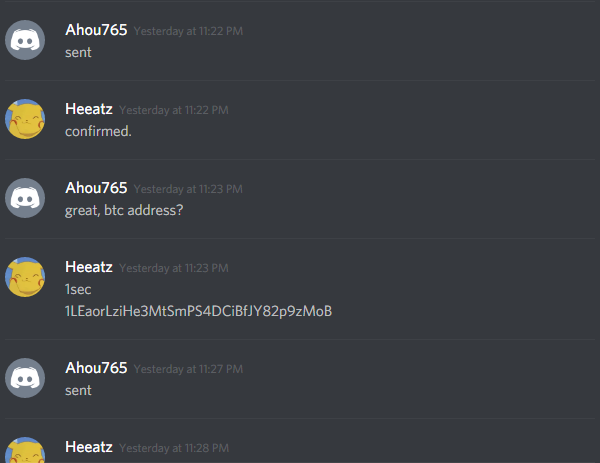
Task: Click Heeatz username at 11:28 PM
Action: (89, 447)
